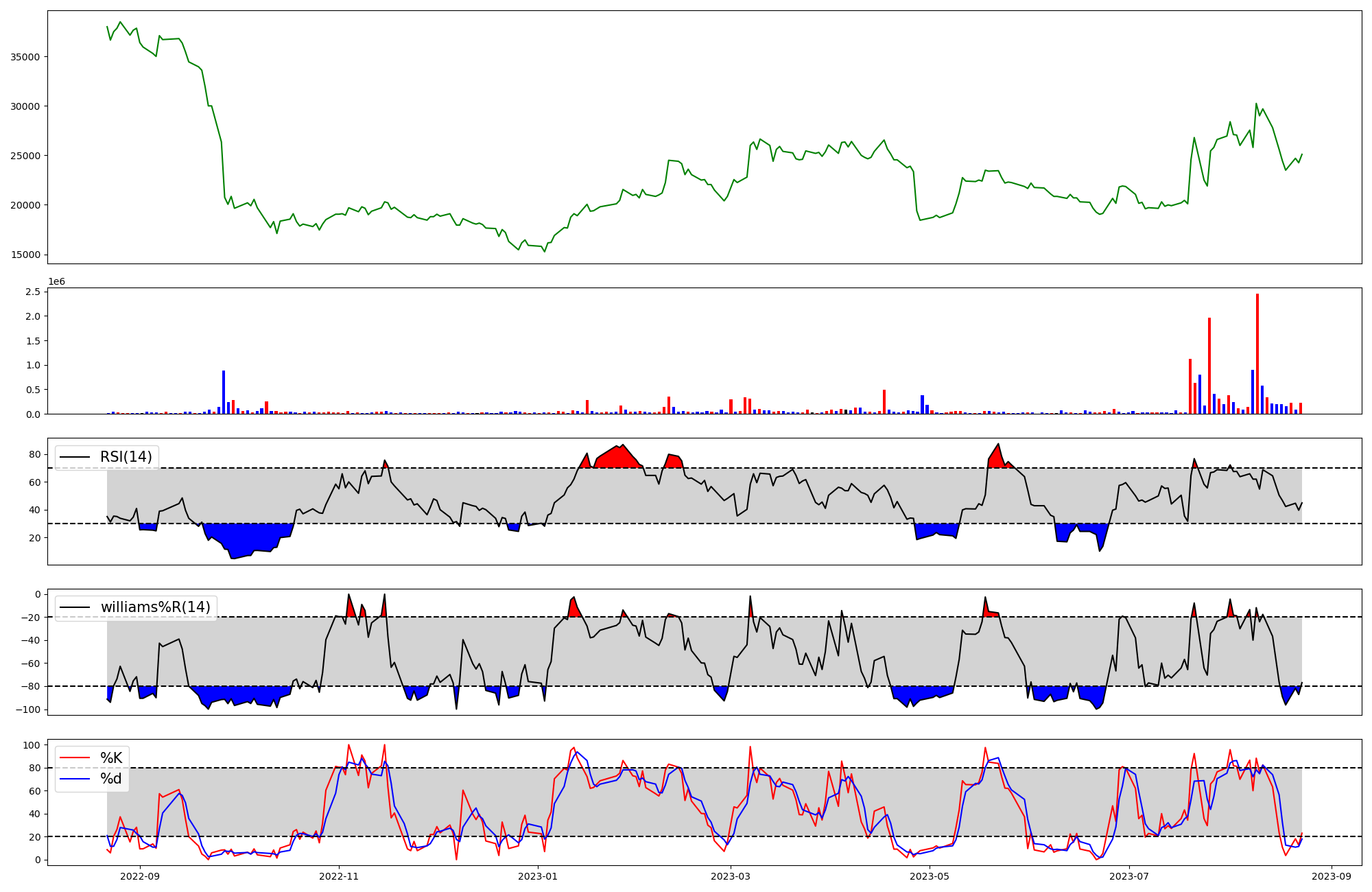Click the 100 tick on the stochastic axis
This screenshot has width=1372, height=892.
(32, 745)
